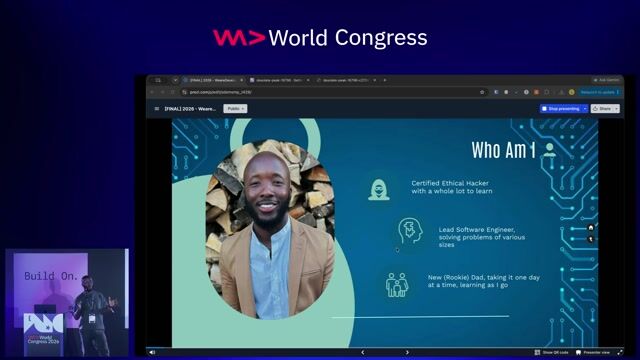Image resolution: width=640 pixels, height=360 pixels.
Task: Close the [FINAL] 2026 browser tab
Action: [242, 80]
